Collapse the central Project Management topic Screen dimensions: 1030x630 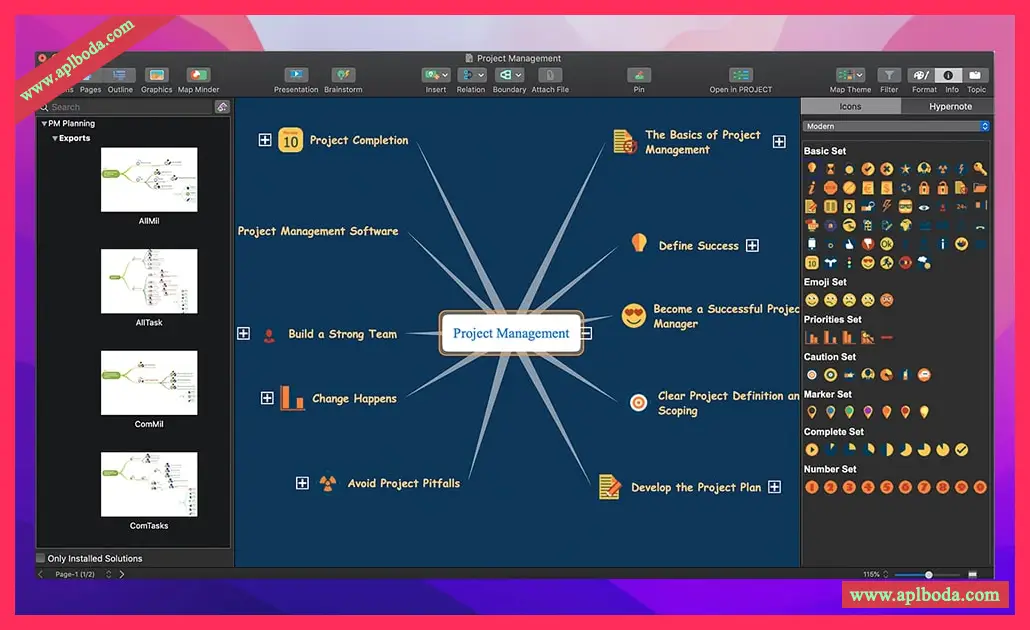tap(587, 334)
